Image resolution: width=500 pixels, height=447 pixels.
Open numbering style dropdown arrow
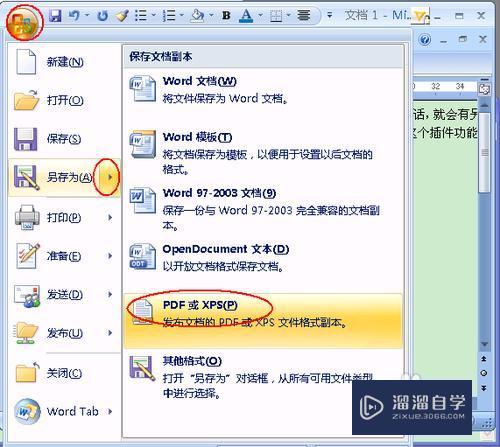tap(182, 15)
